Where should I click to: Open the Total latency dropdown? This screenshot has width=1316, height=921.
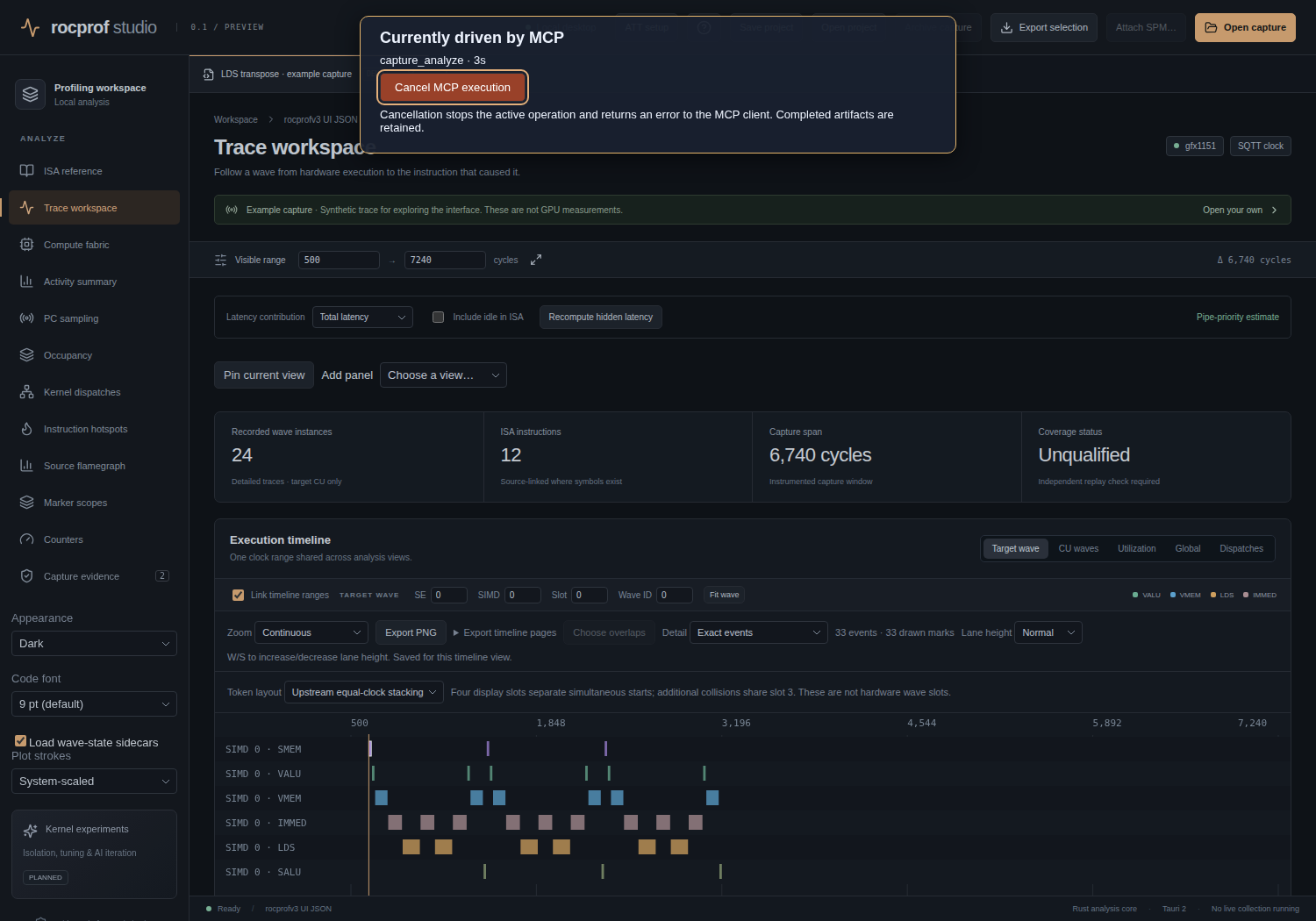[x=362, y=318]
